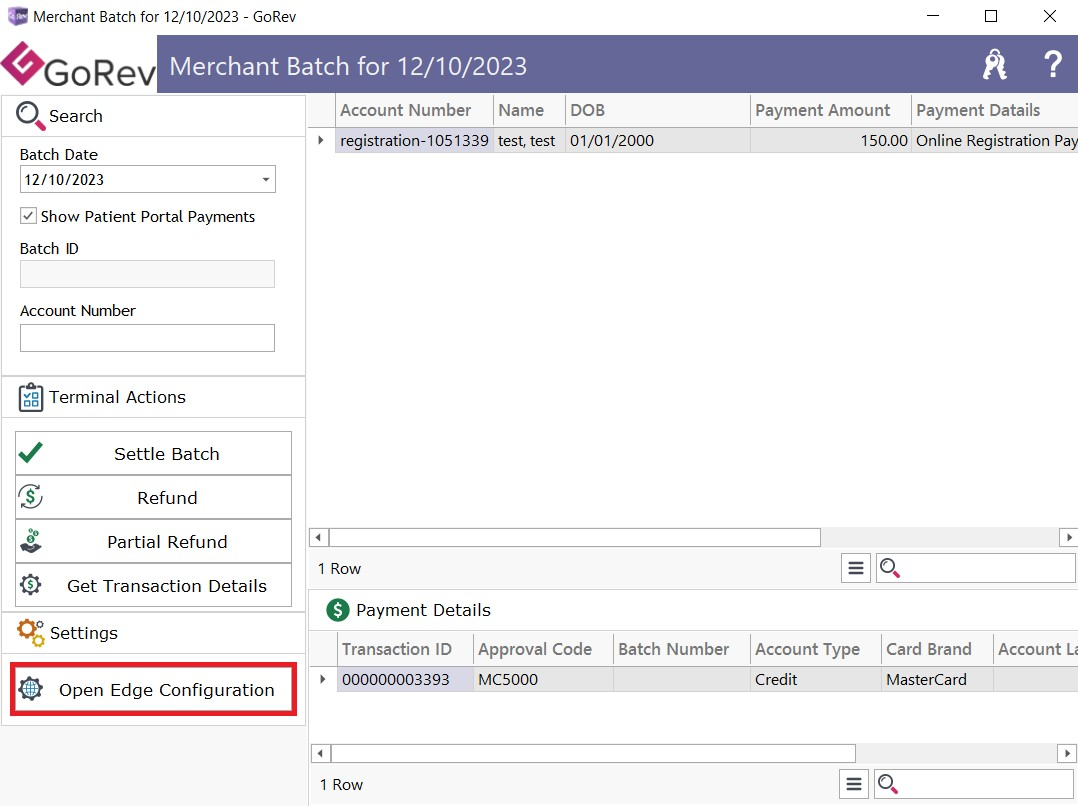Open the Open Edge Configuration button

point(153,689)
